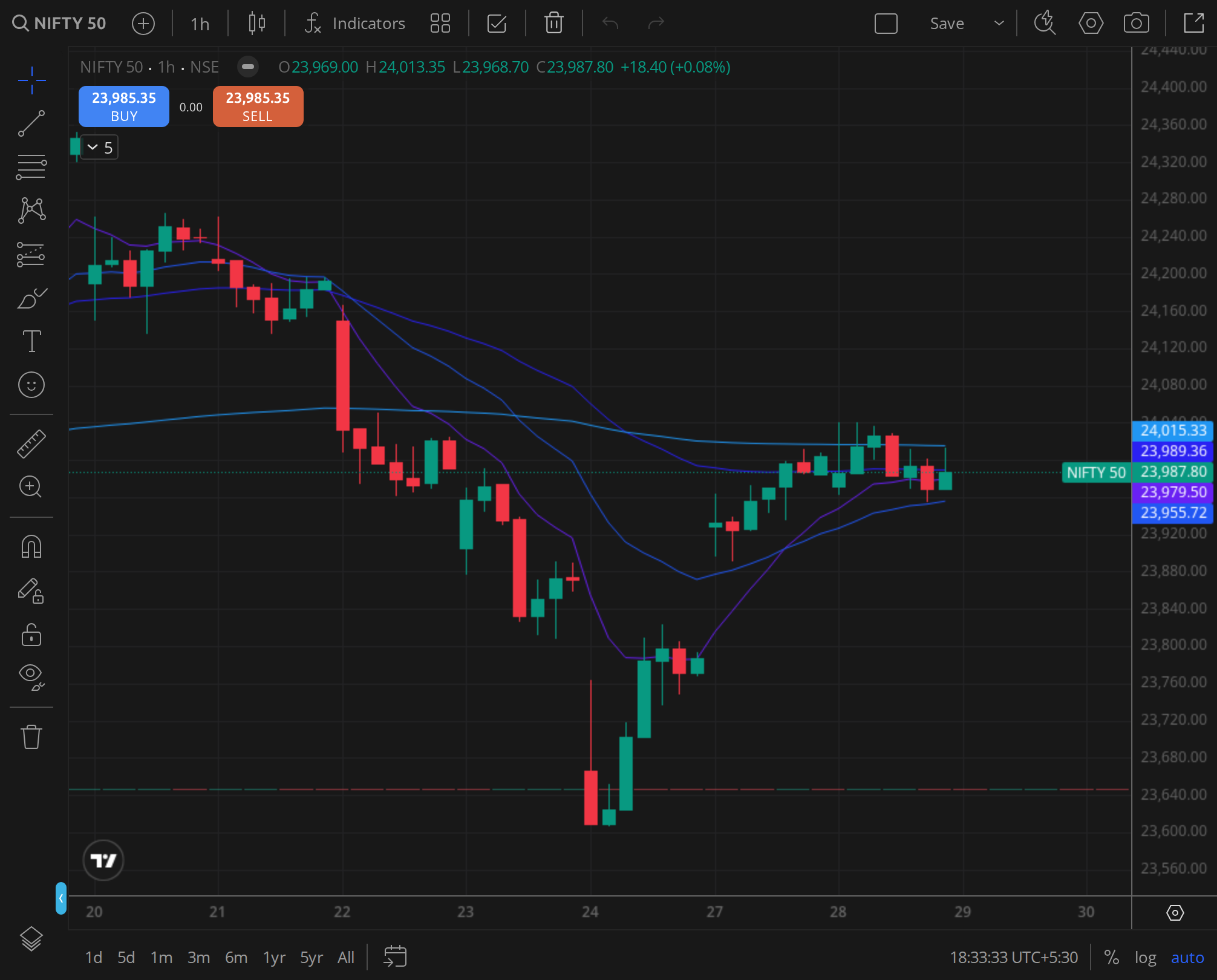The height and width of the screenshot is (980, 1217).
Task: Select the horizontal lines Fibonacci tool
Action: tap(31, 167)
